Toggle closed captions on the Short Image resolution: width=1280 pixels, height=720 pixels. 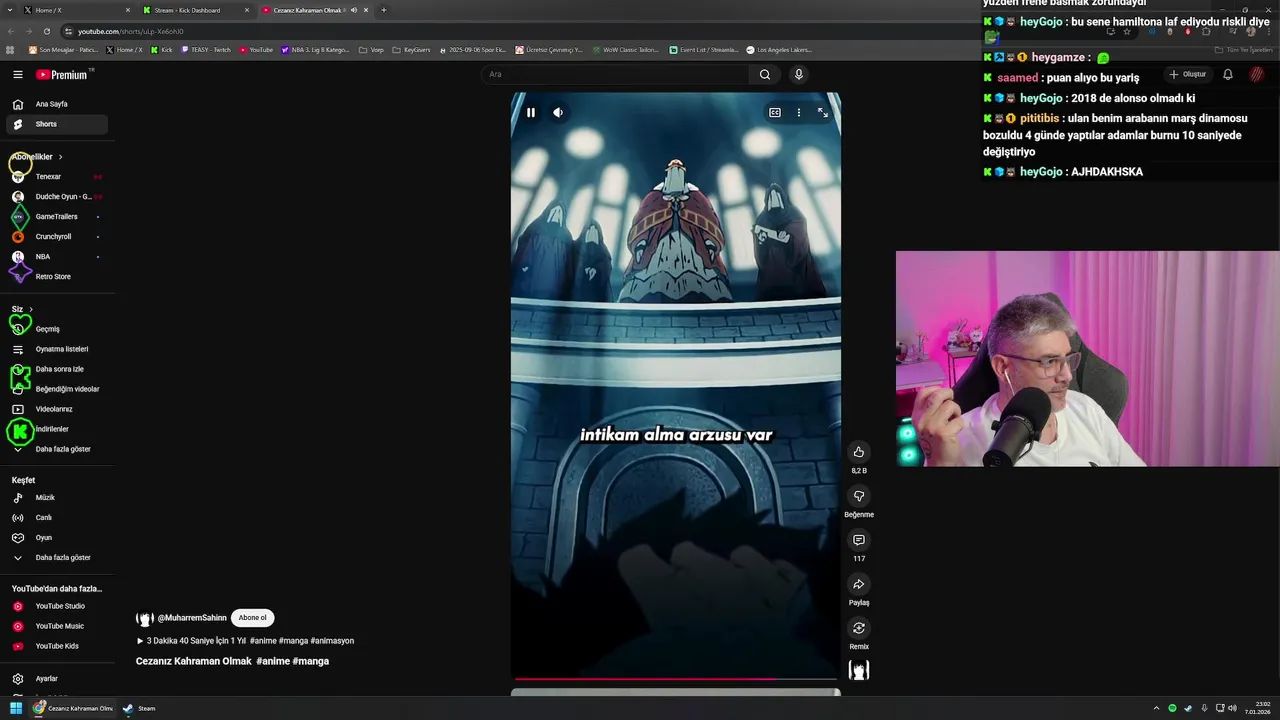click(774, 113)
